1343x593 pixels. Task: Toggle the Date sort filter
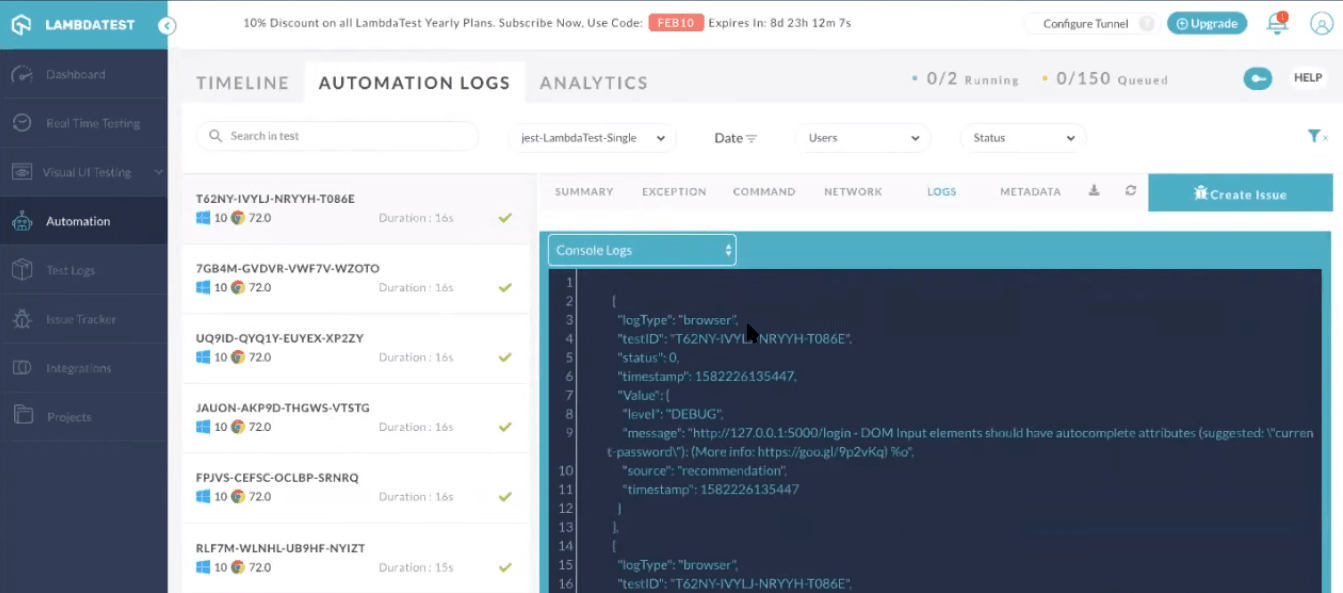coord(736,138)
